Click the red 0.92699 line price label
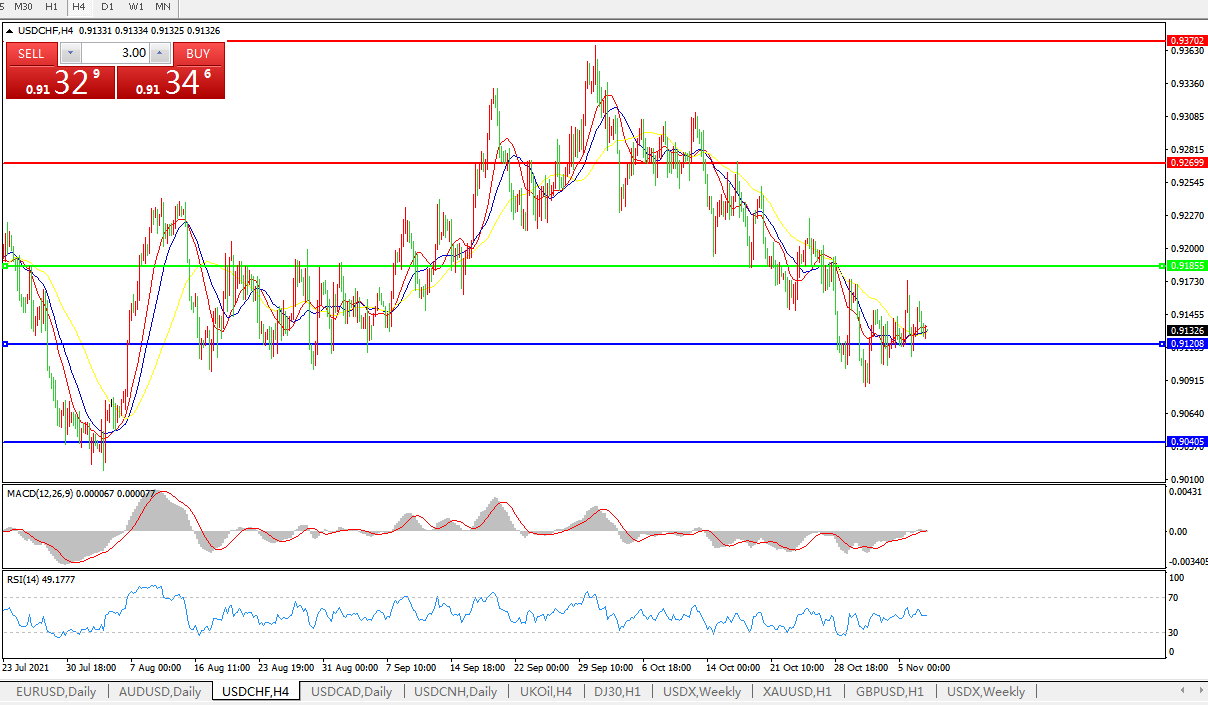This screenshot has width=1208, height=705. [x=1187, y=162]
